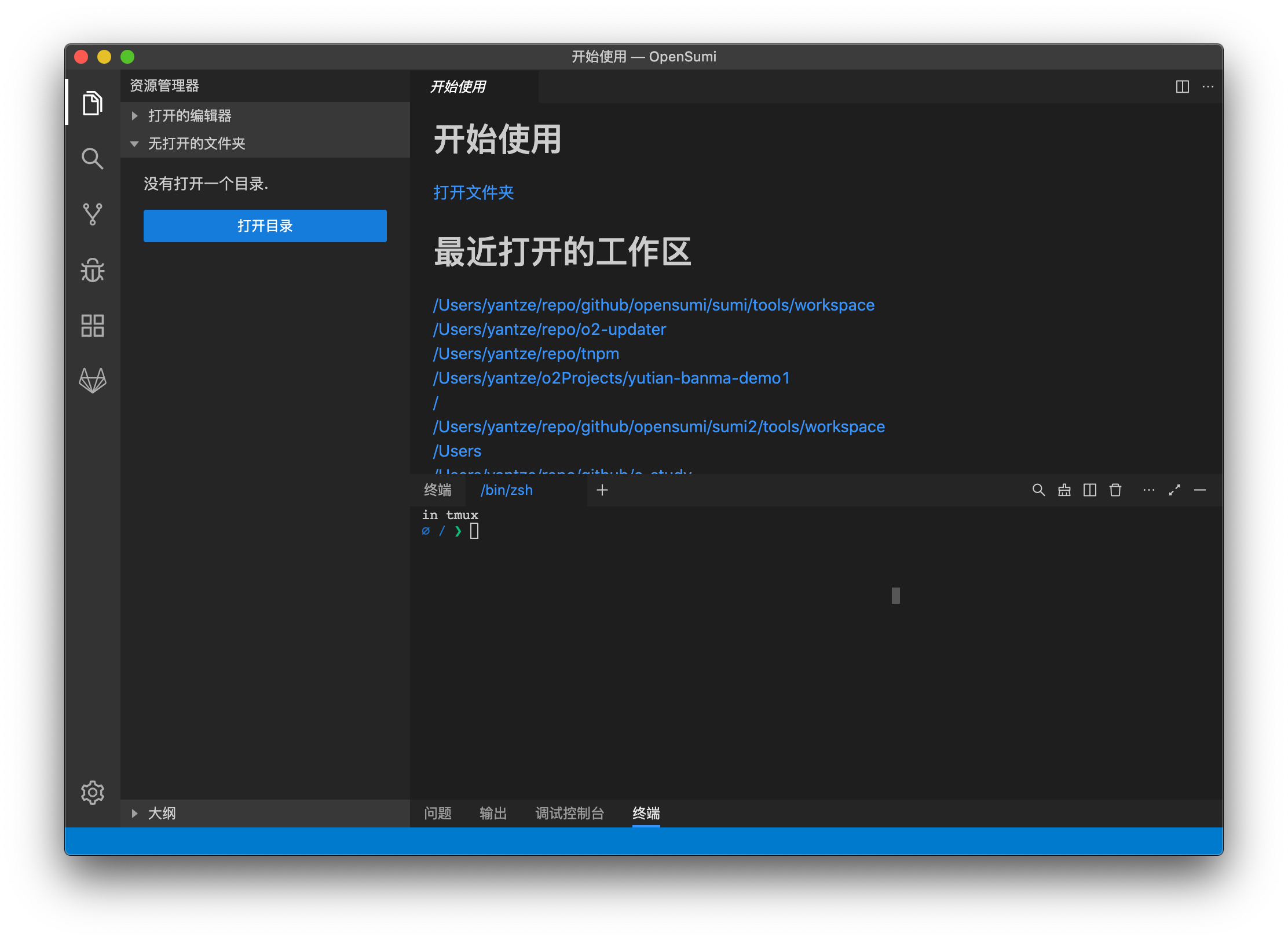Open the Source Control panel
This screenshot has width=1288, height=941.
(x=92, y=214)
